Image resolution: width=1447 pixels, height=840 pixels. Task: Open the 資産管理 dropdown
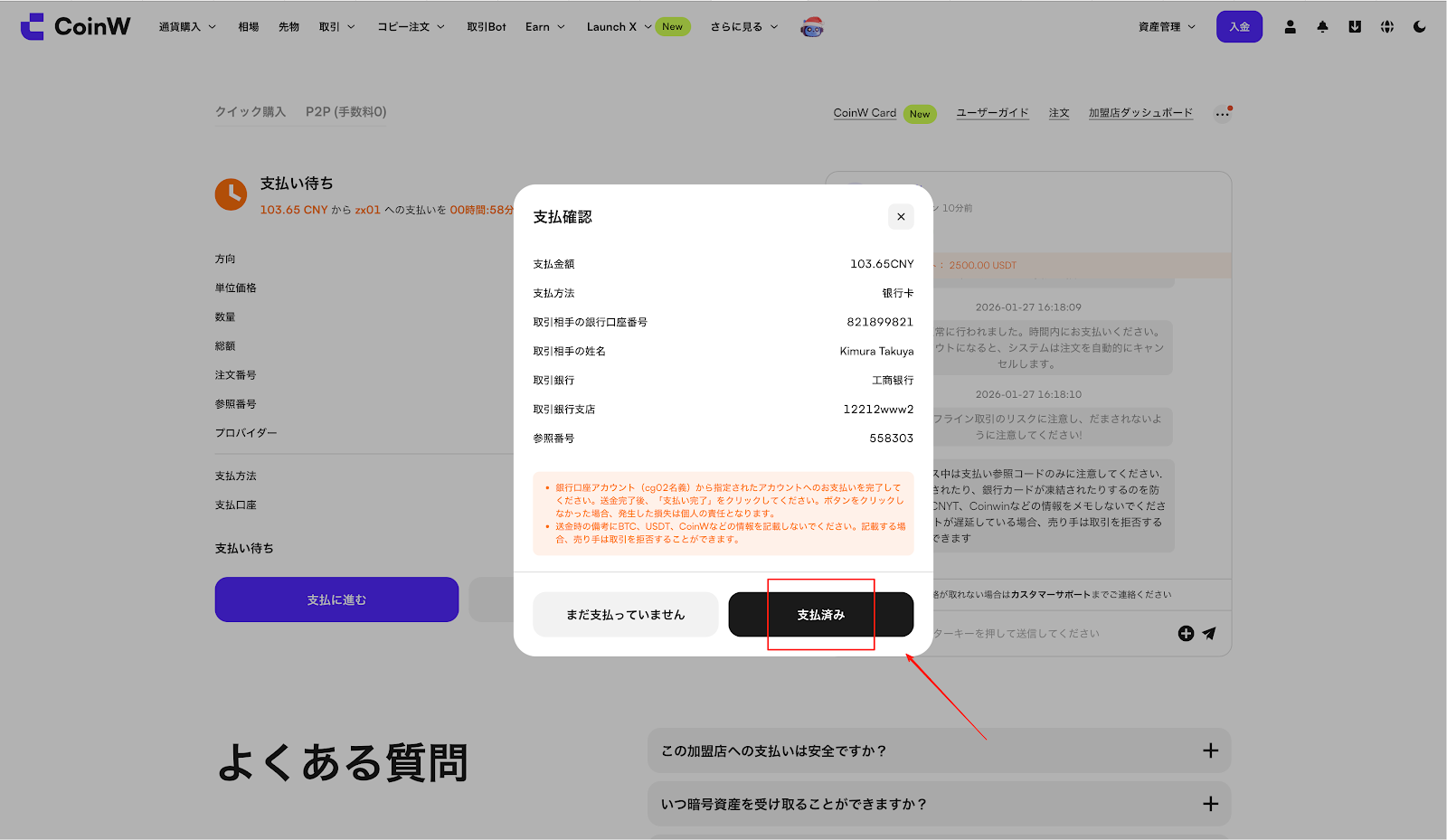tap(1167, 27)
